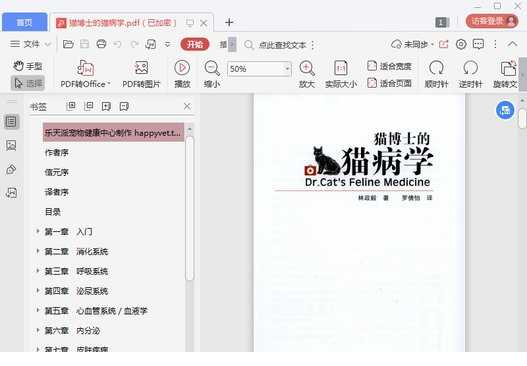Open the 首页 home tab

24,22
